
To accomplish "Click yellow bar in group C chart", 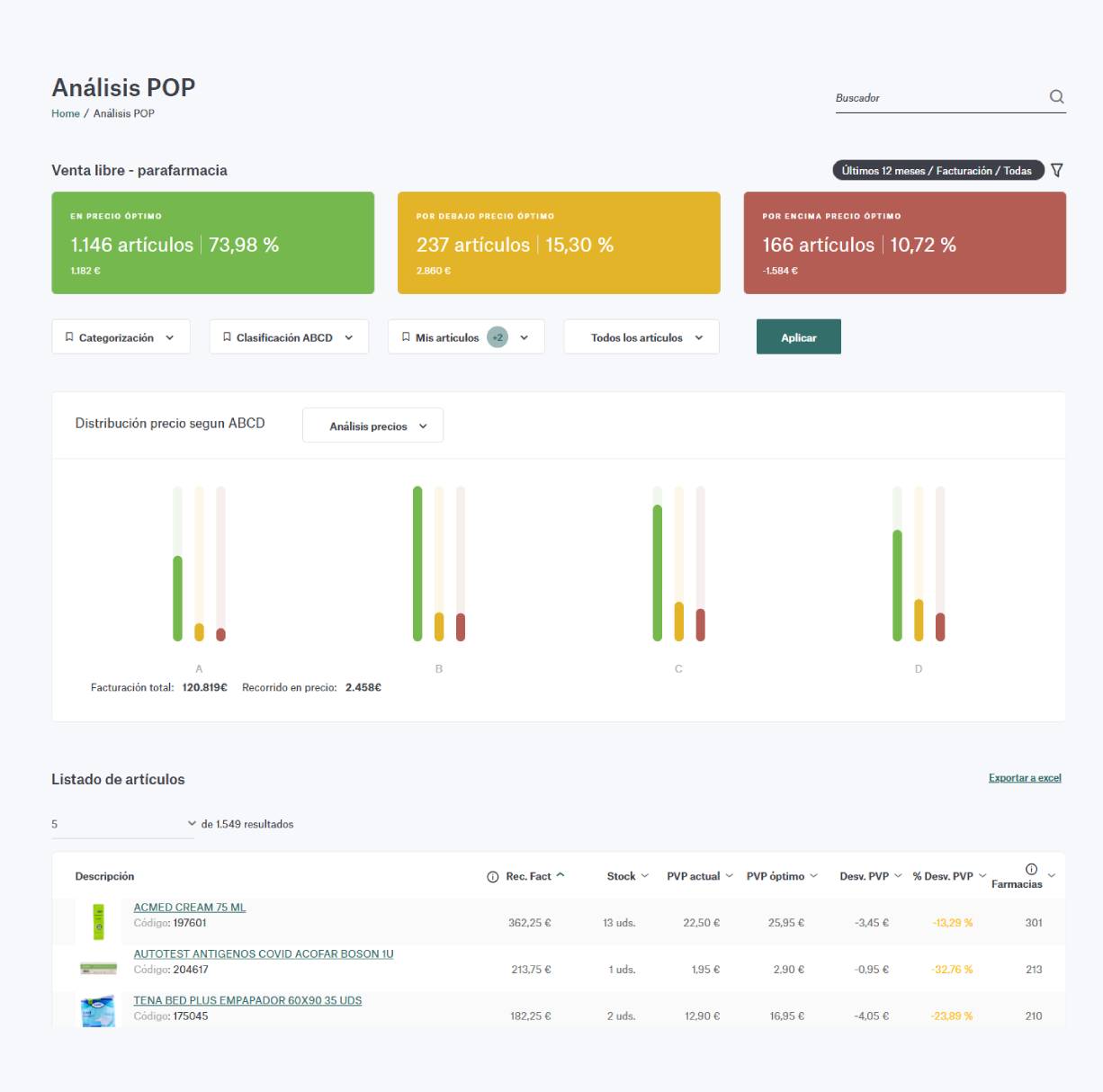I will (679, 622).
